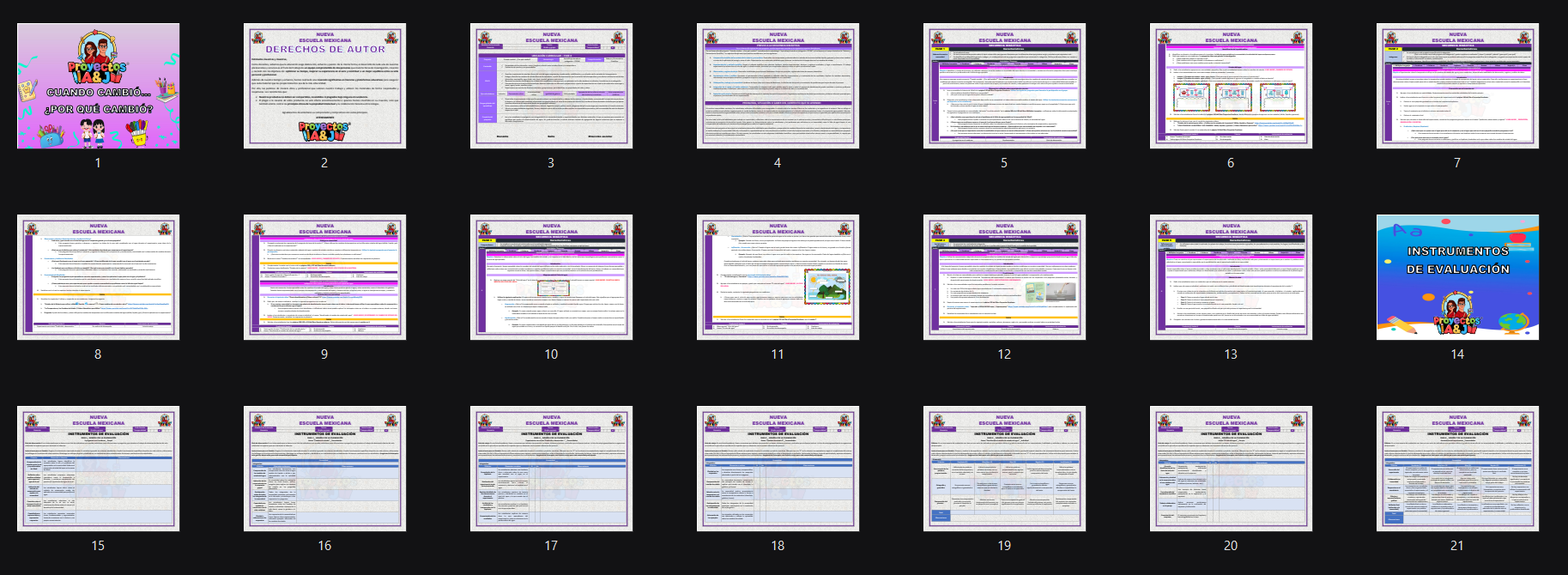Pick slide thumbnail number 7

click(x=1457, y=86)
